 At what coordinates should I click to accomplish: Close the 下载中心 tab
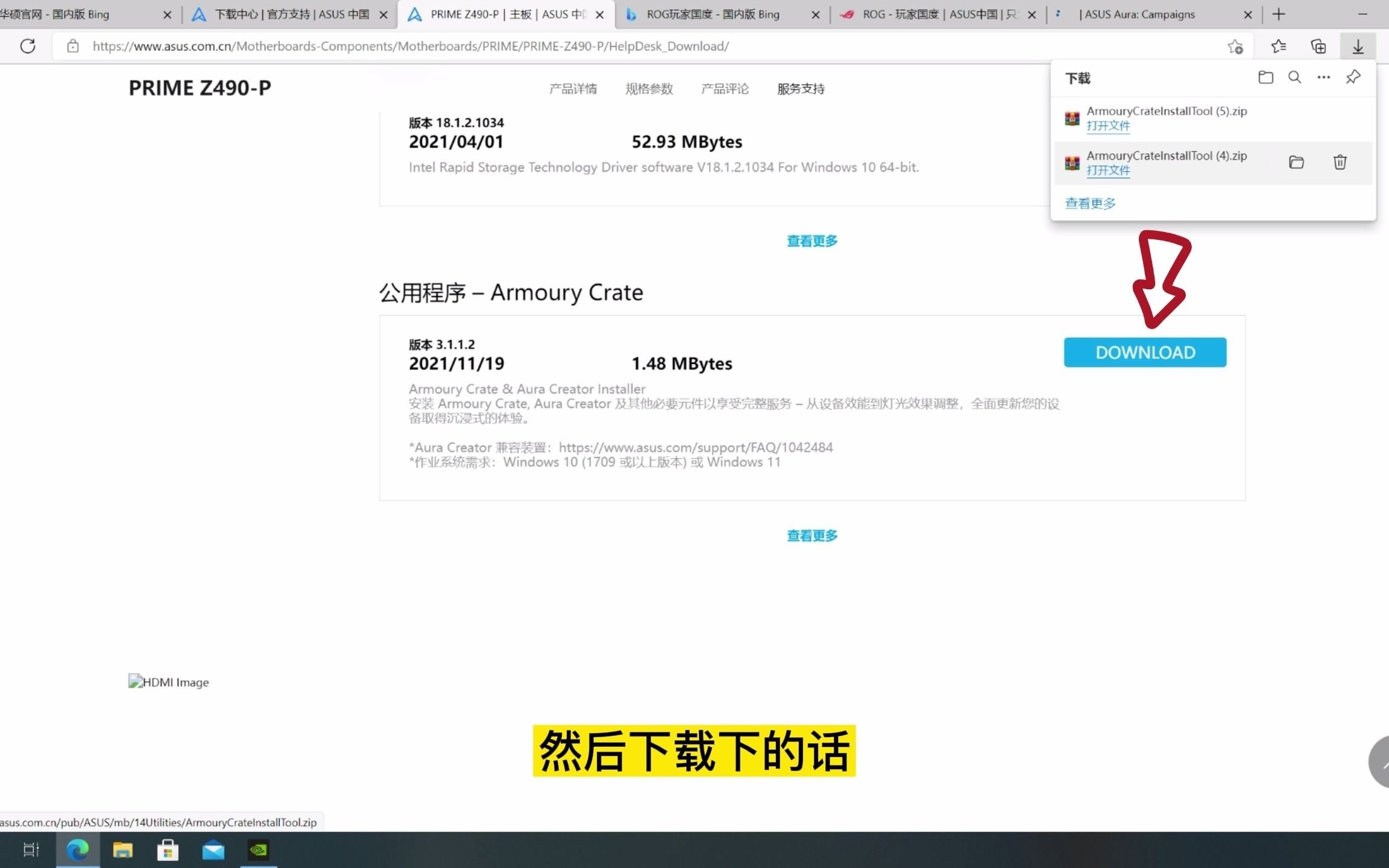(x=383, y=15)
